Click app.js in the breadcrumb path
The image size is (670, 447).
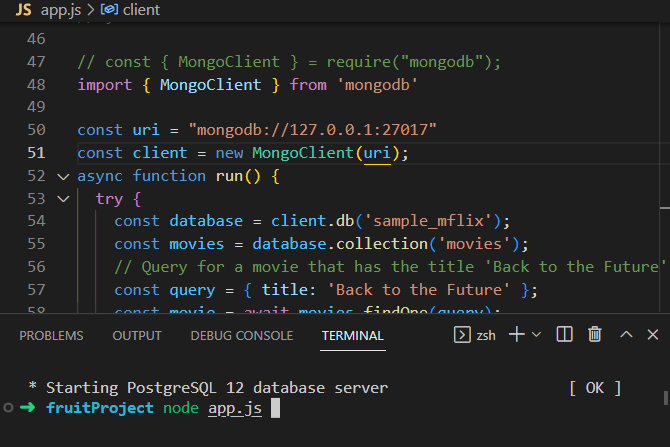pyautogui.click(x=62, y=9)
